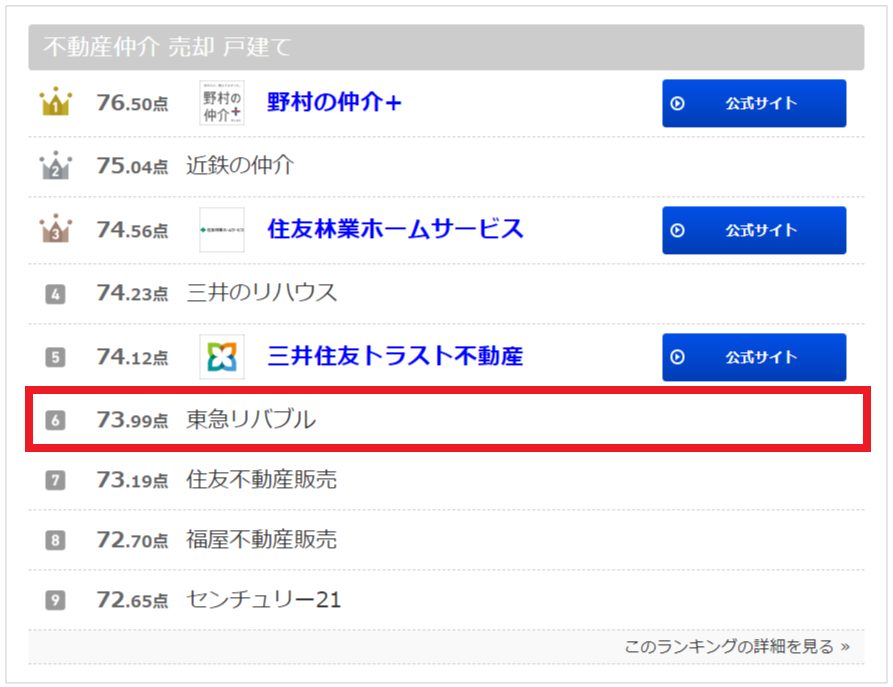Click the rank 4 number badge

pyautogui.click(x=55, y=294)
